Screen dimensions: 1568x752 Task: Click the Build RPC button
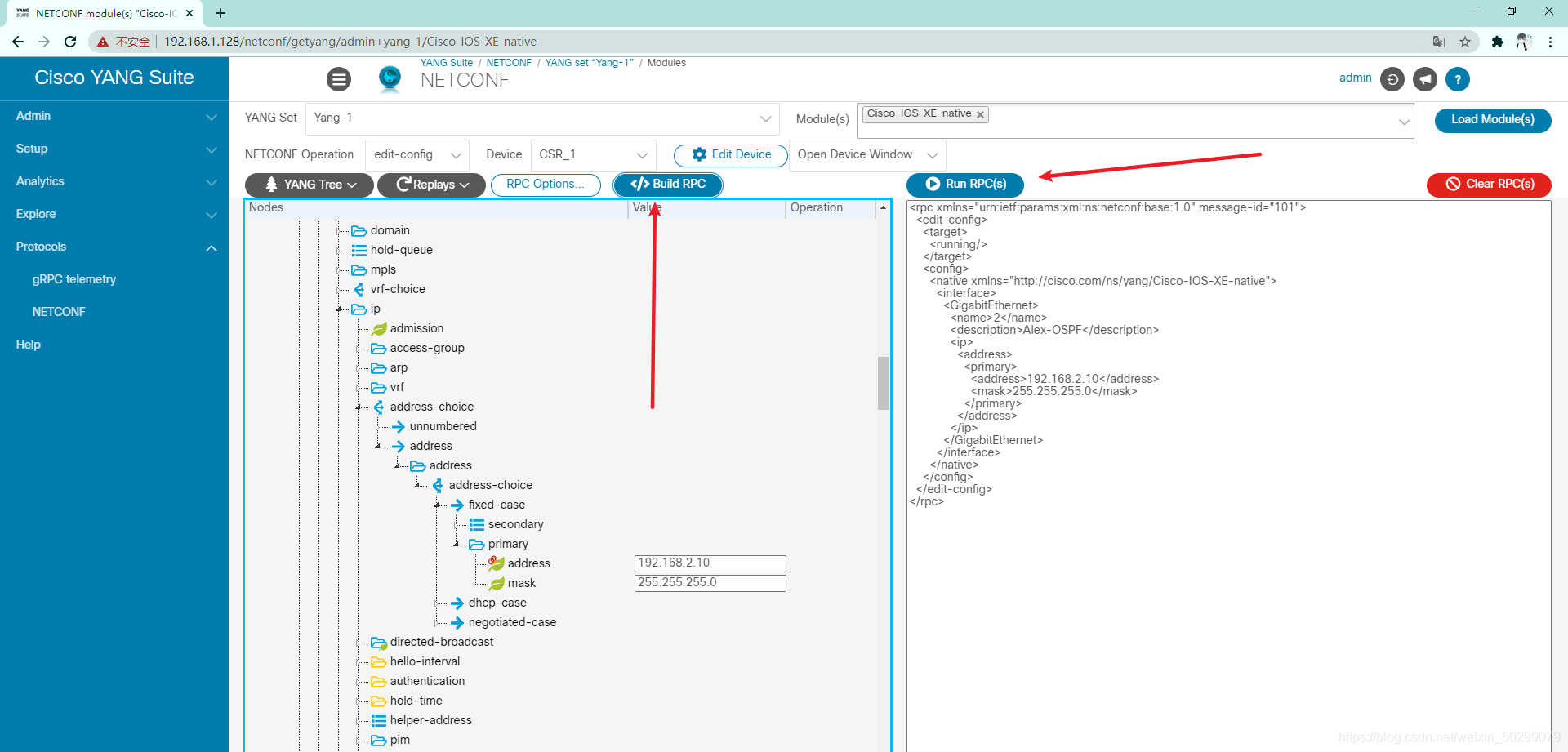point(668,185)
